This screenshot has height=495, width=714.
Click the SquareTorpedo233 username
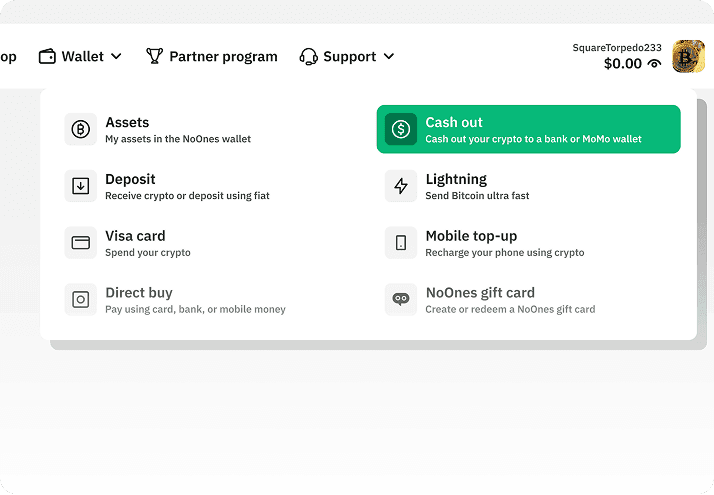click(616, 47)
